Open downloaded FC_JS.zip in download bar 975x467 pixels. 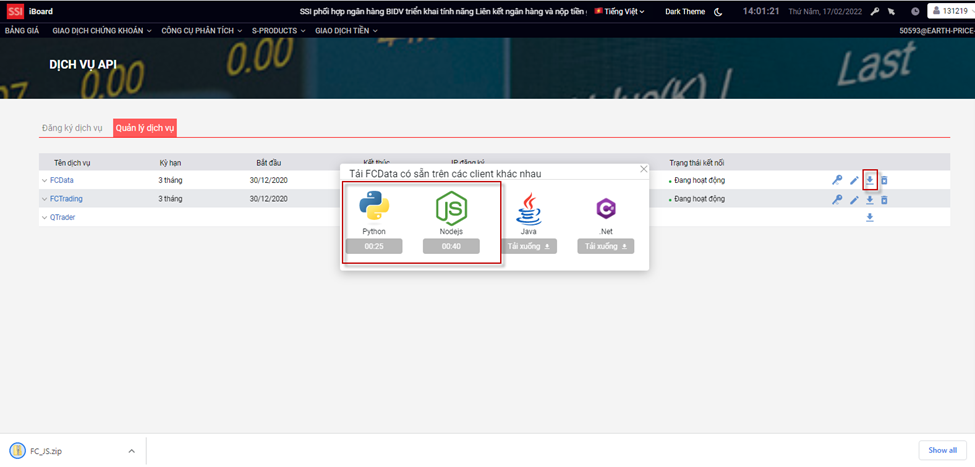point(45,451)
